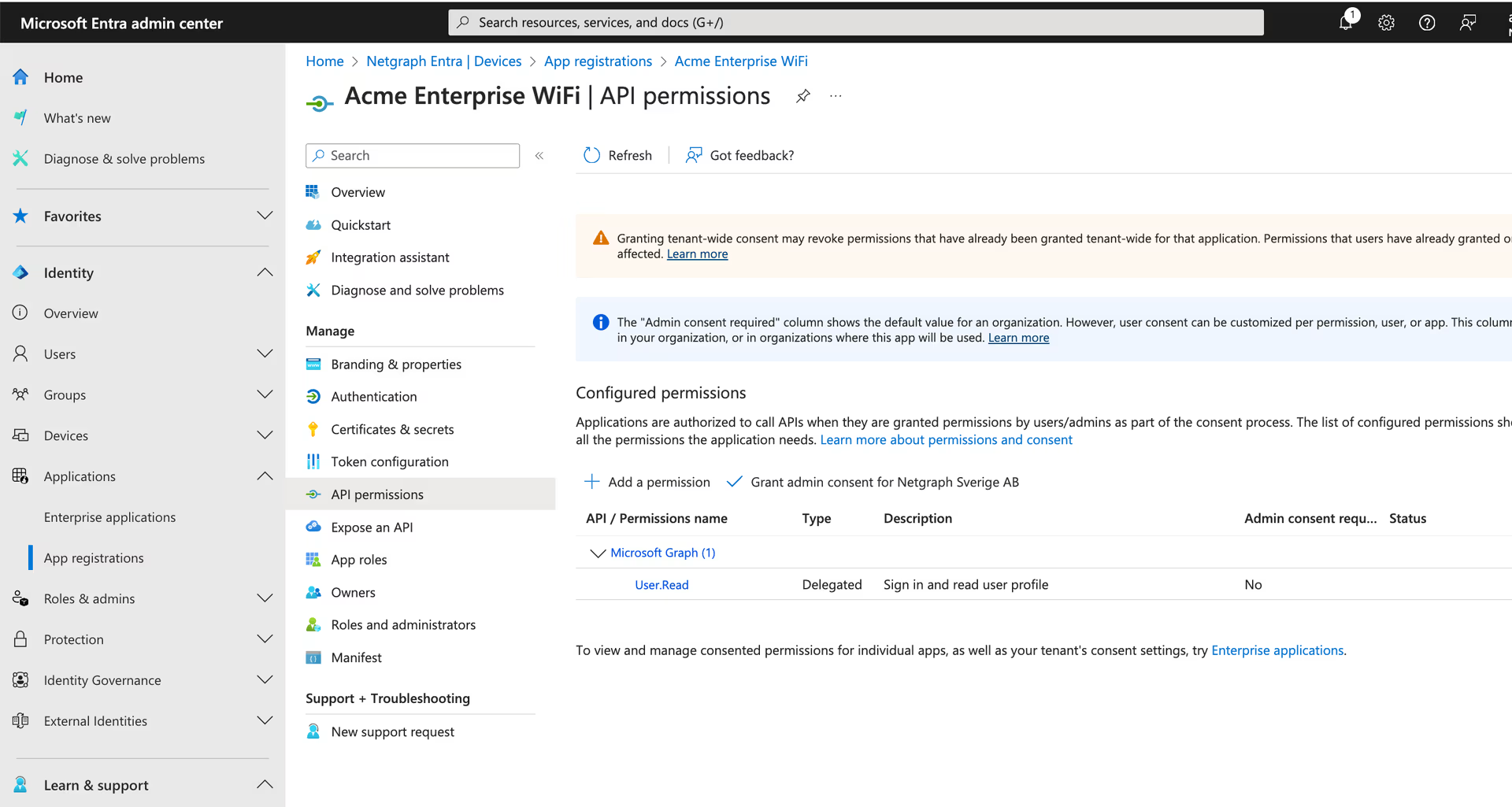
Task: Click the Type column header
Action: point(816,518)
